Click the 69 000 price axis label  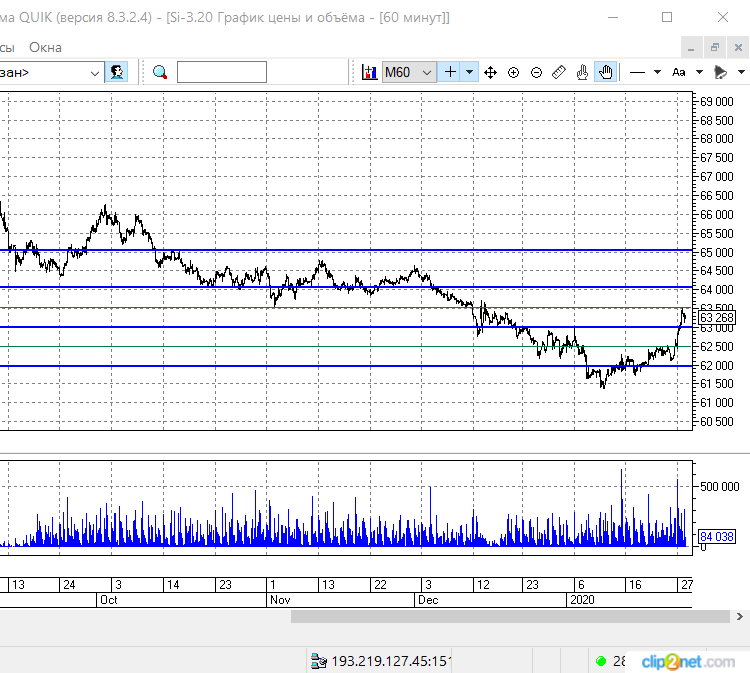click(x=717, y=101)
